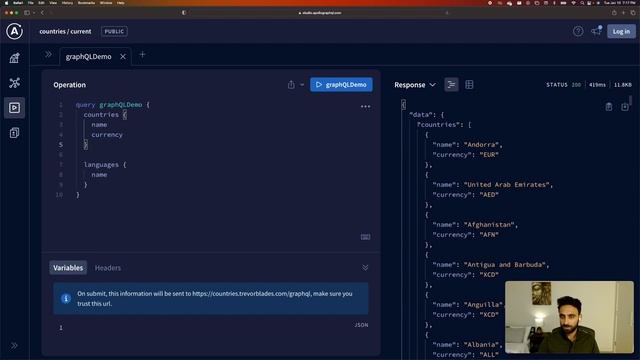Open the Apple menu

[6, 2]
